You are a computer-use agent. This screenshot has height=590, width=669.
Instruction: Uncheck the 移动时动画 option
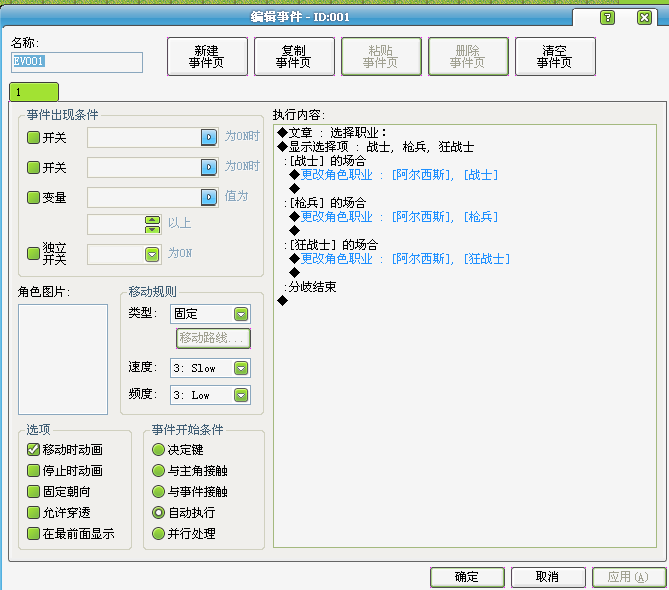tap(33, 450)
